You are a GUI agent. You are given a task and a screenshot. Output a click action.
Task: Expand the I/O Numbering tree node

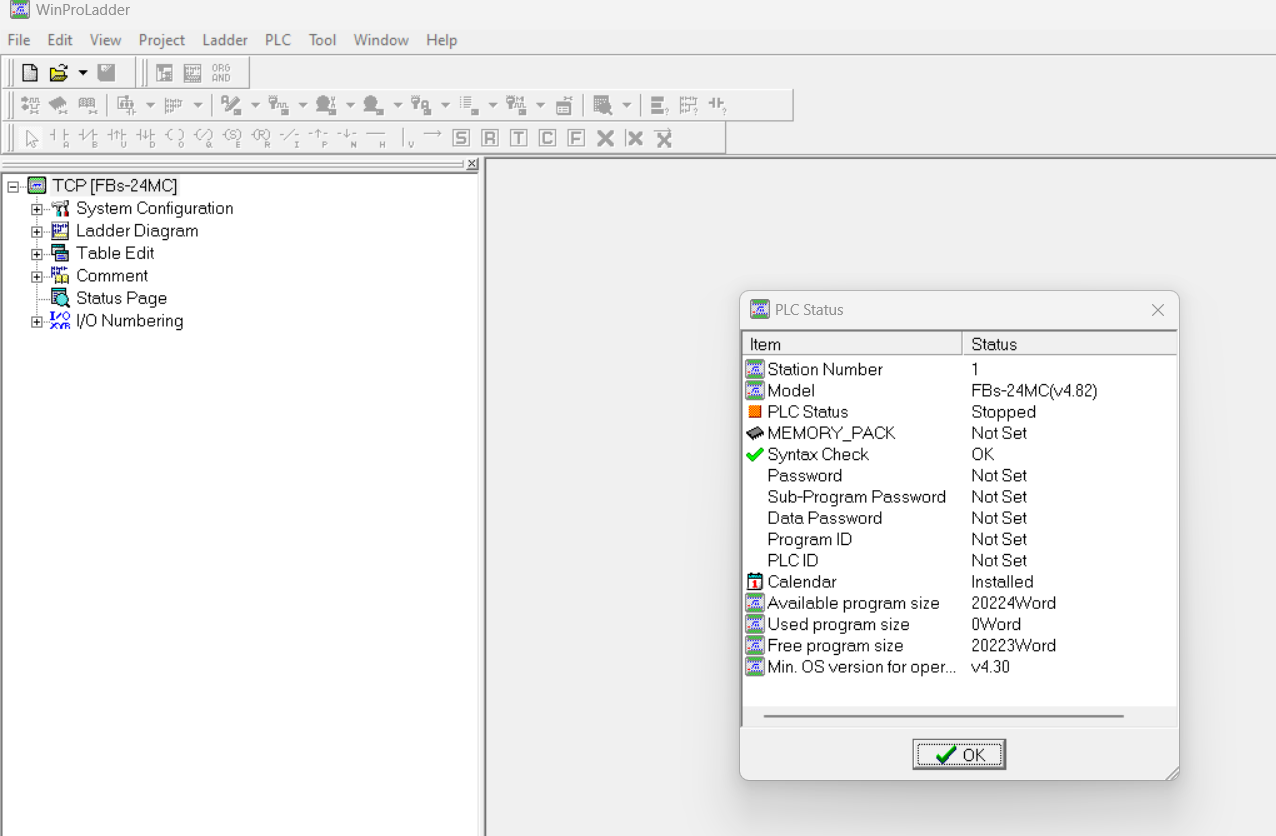[x=37, y=322]
